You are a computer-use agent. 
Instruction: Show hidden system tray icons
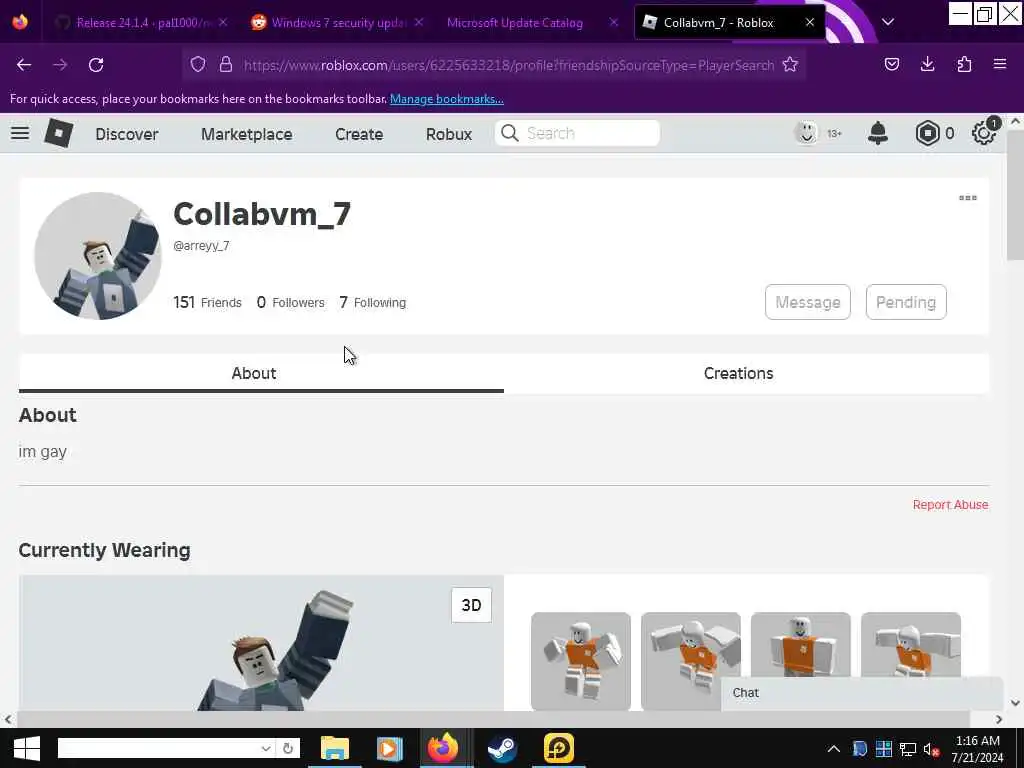coord(833,749)
